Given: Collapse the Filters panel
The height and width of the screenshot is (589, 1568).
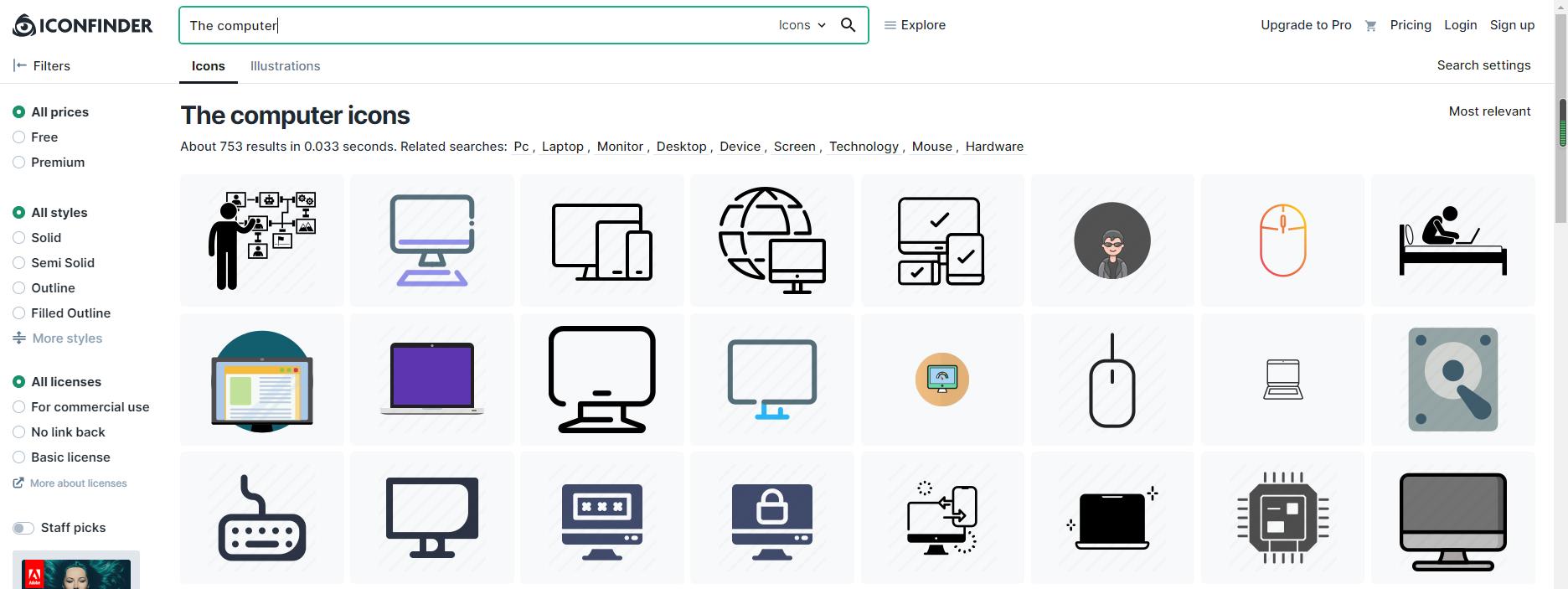Looking at the screenshot, I should click(42, 65).
